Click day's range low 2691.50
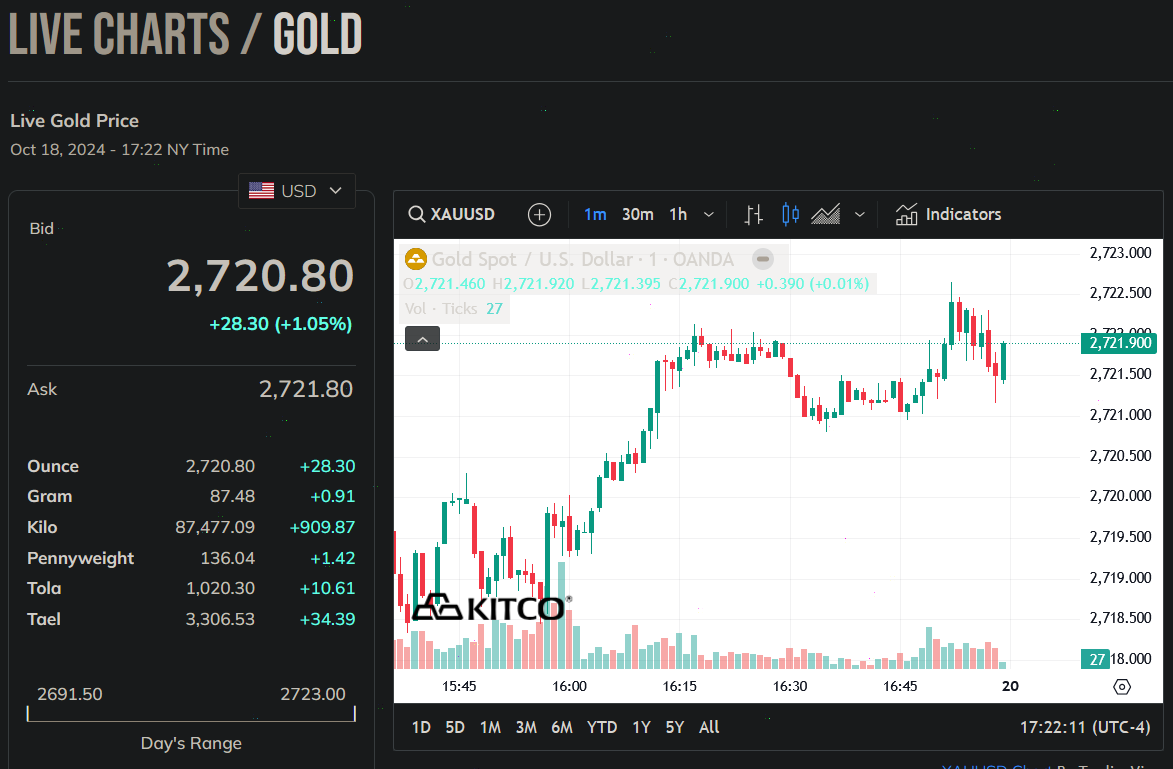This screenshot has height=769, width=1173. [70, 694]
